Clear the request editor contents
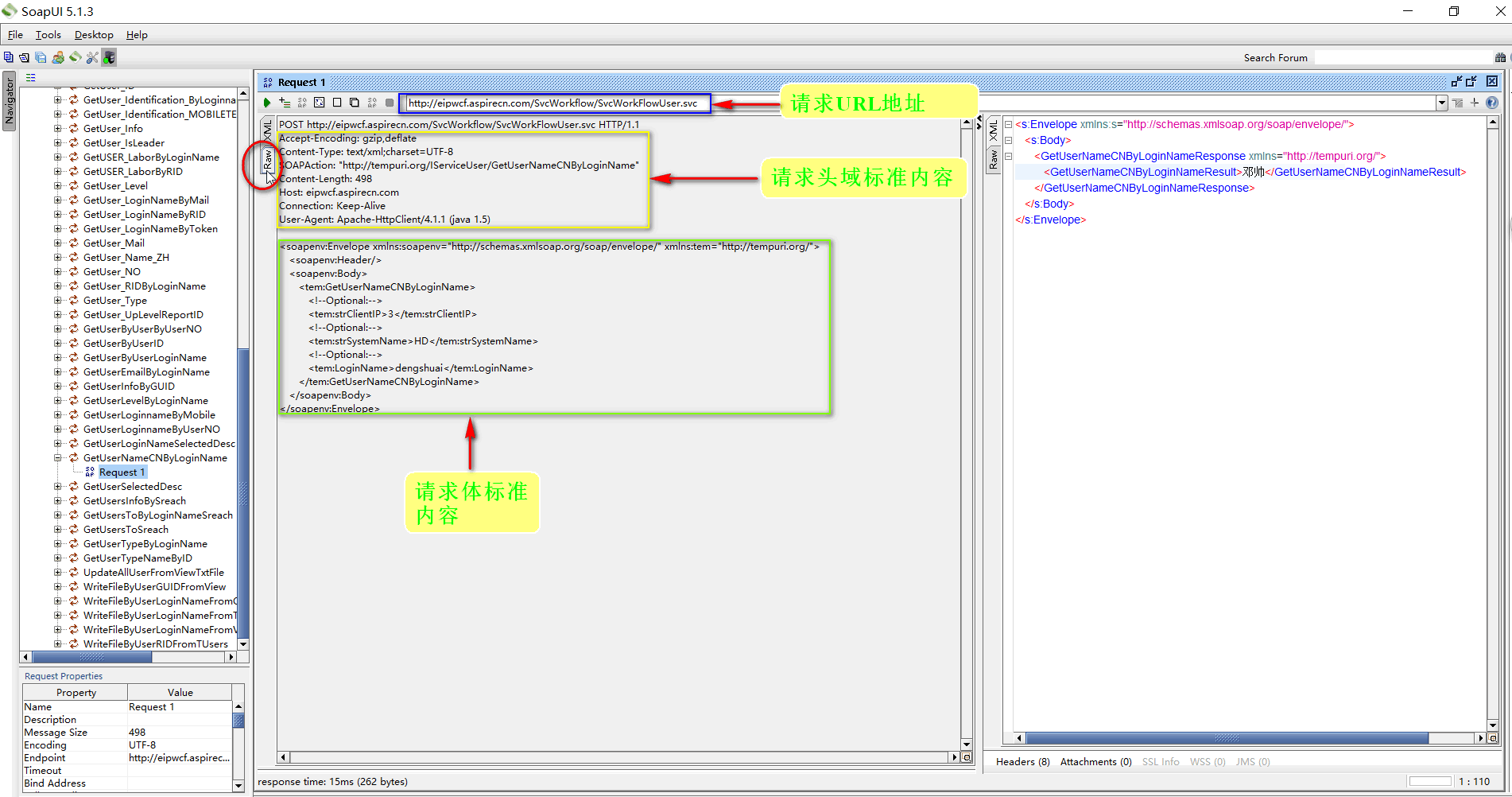The height and width of the screenshot is (797, 1512). pyautogui.click(x=337, y=102)
